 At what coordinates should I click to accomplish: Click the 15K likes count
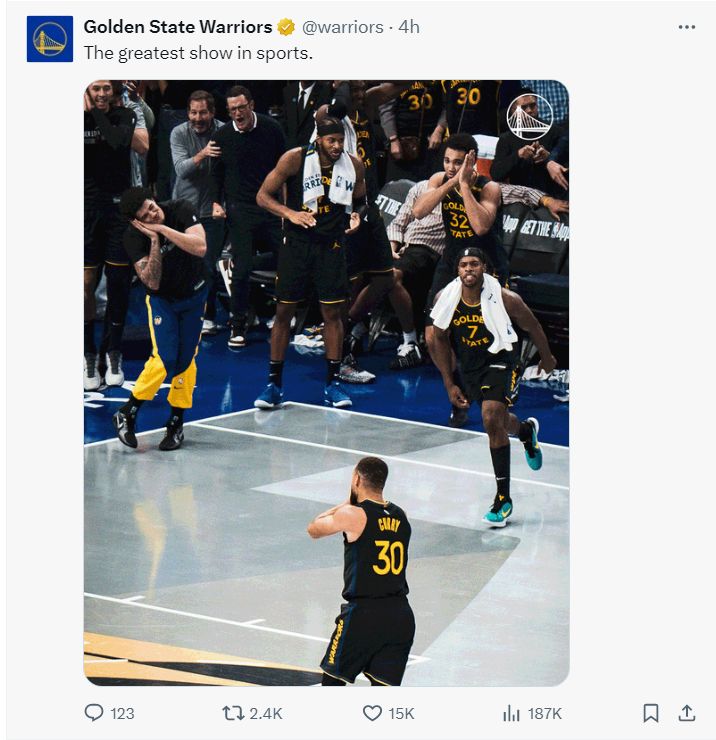tap(401, 713)
